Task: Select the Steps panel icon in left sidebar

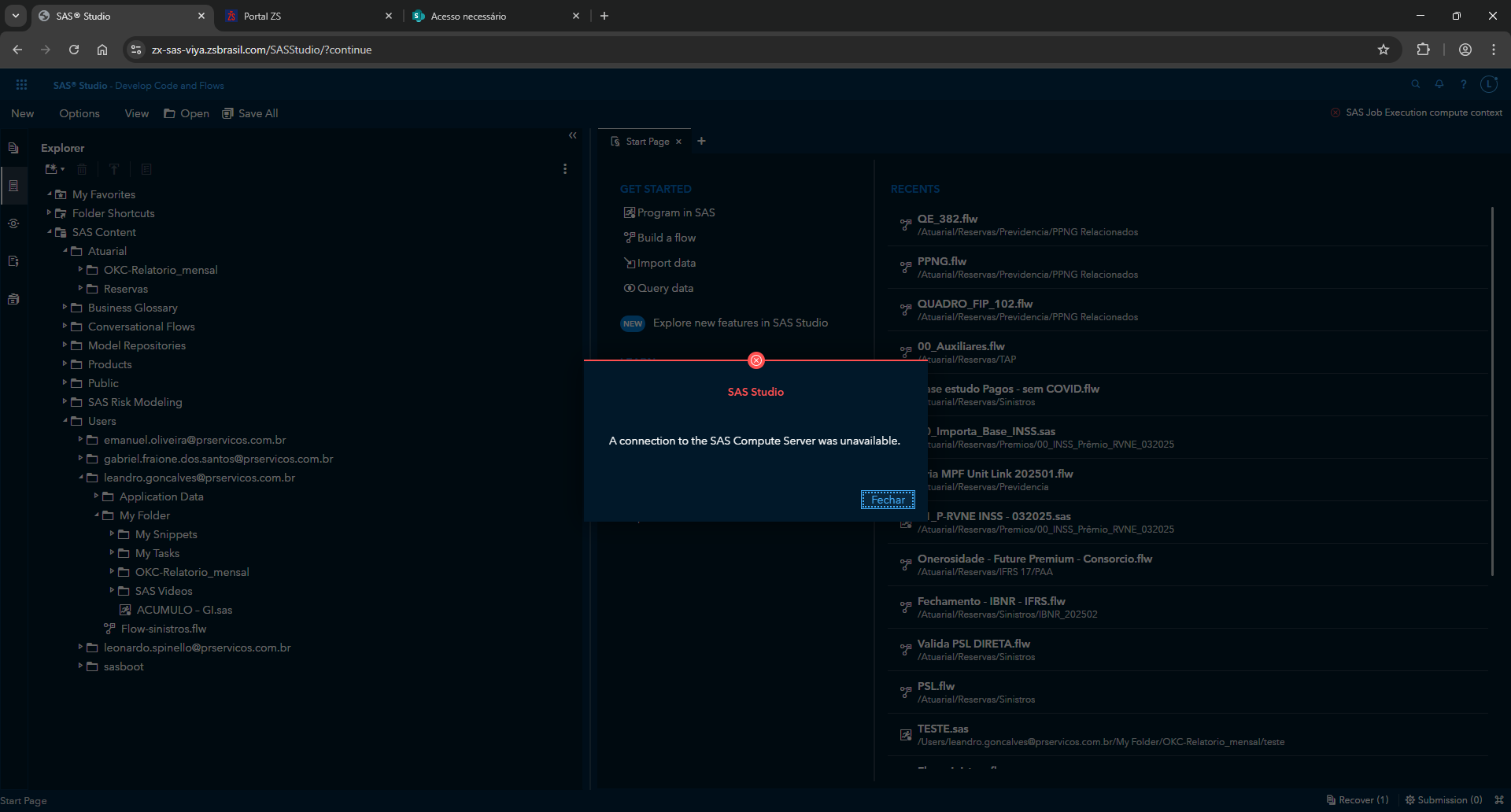Action: point(13,223)
